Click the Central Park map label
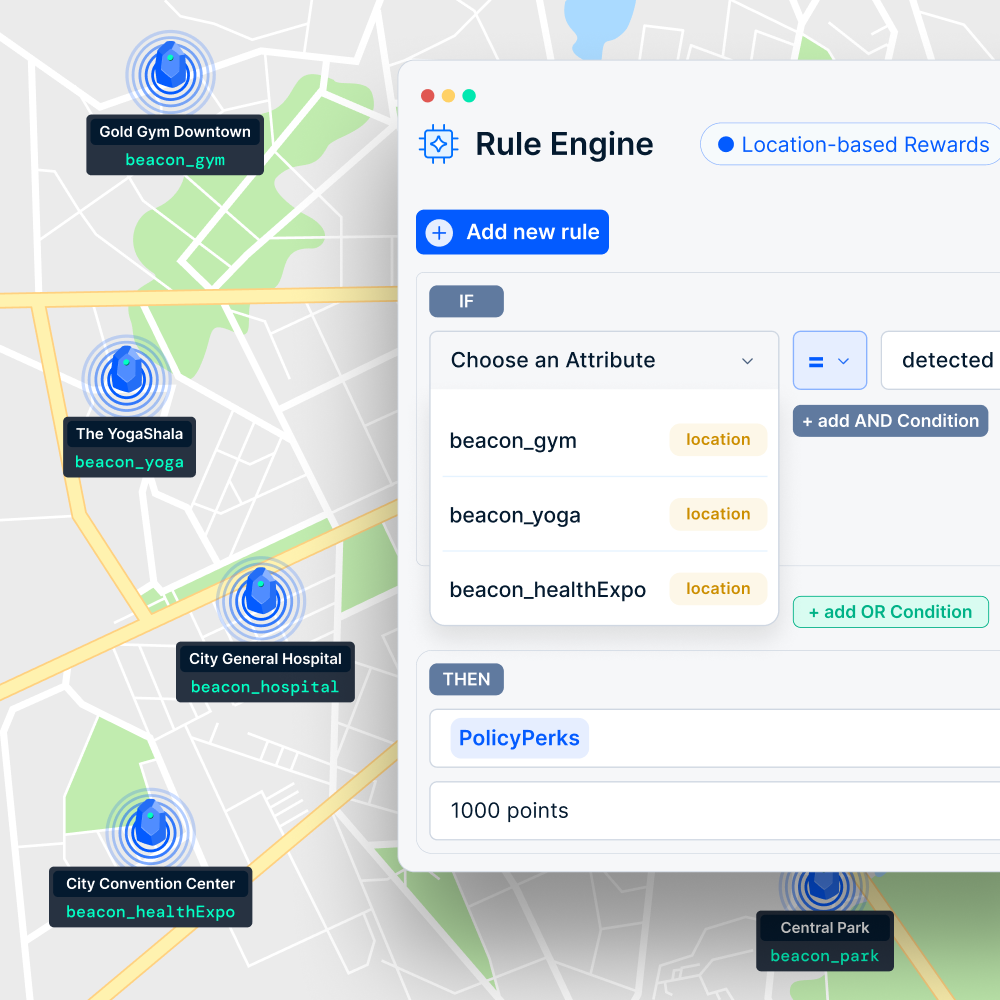 point(825,928)
